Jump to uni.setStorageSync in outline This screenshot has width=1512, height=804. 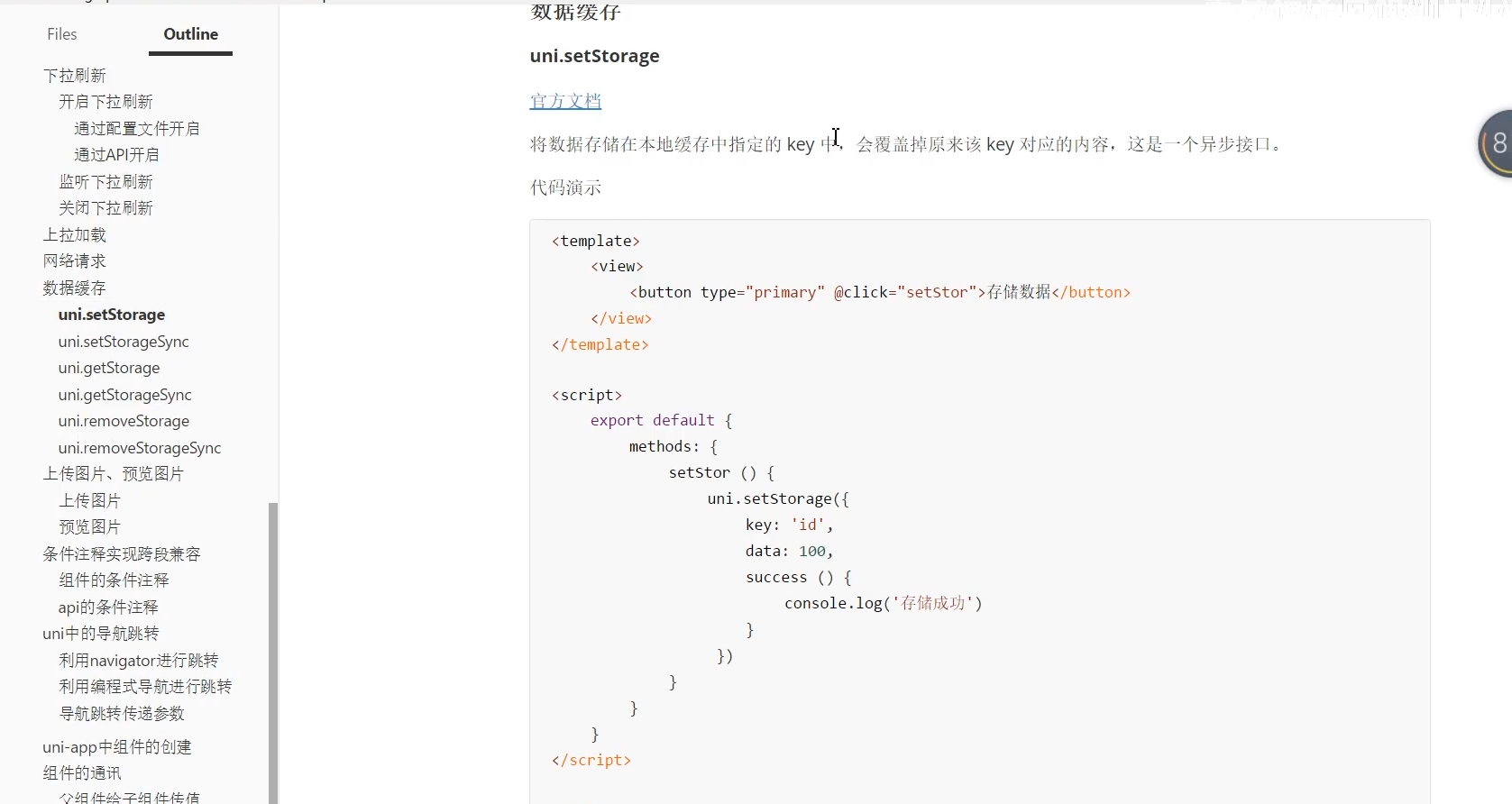click(124, 342)
